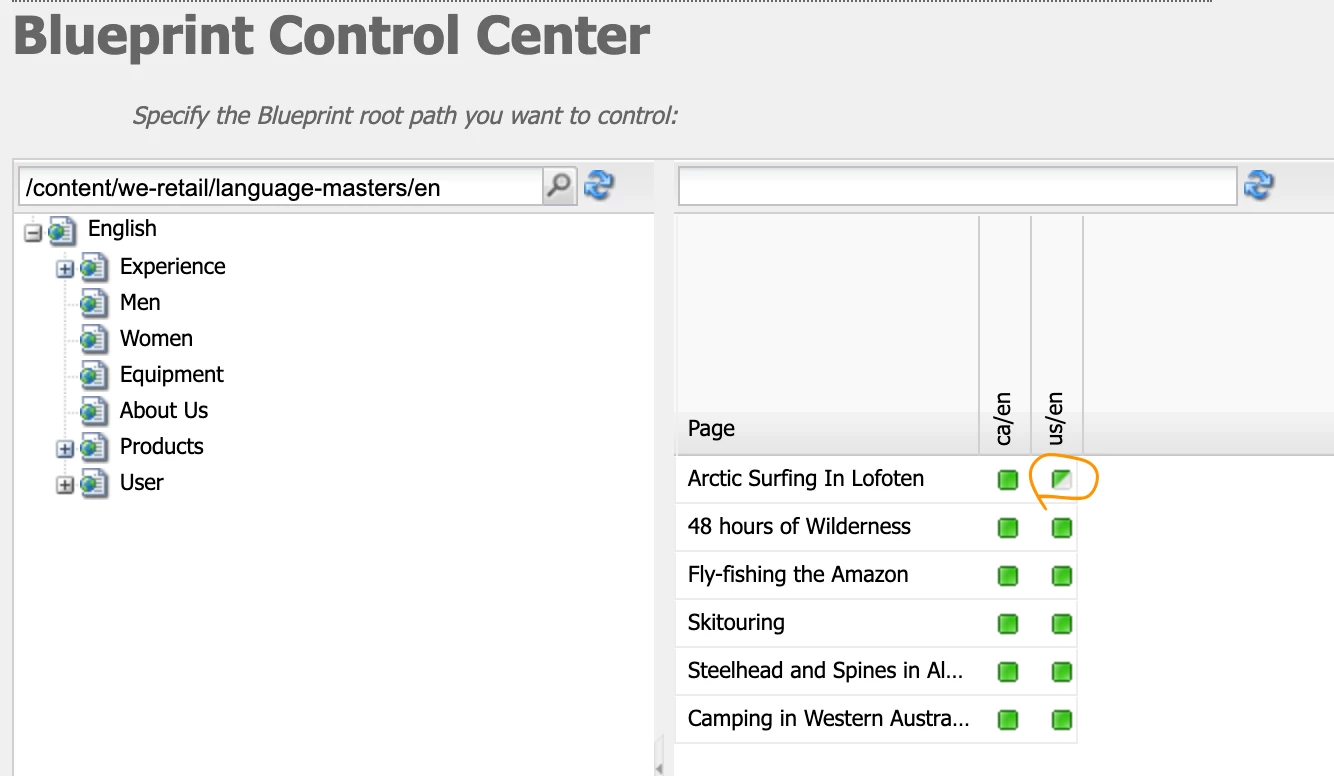The image size is (1334, 776).
Task: Collapse the English tree node
Action: coord(33,232)
